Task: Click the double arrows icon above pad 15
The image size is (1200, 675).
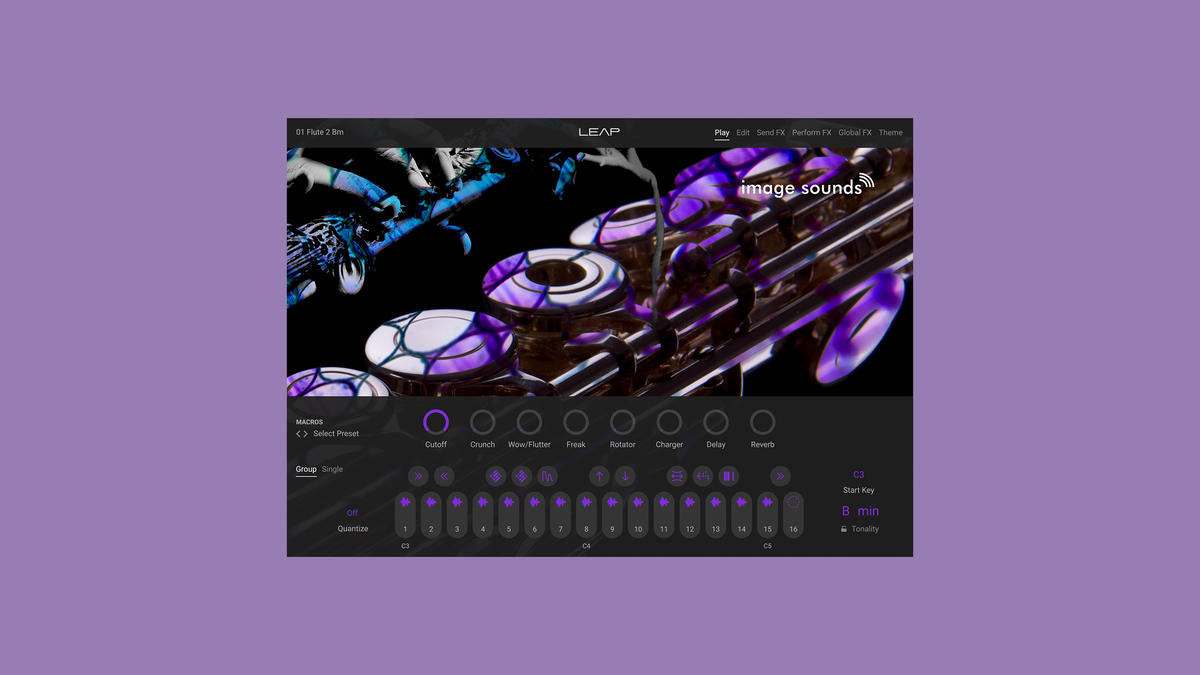Action: pos(781,476)
